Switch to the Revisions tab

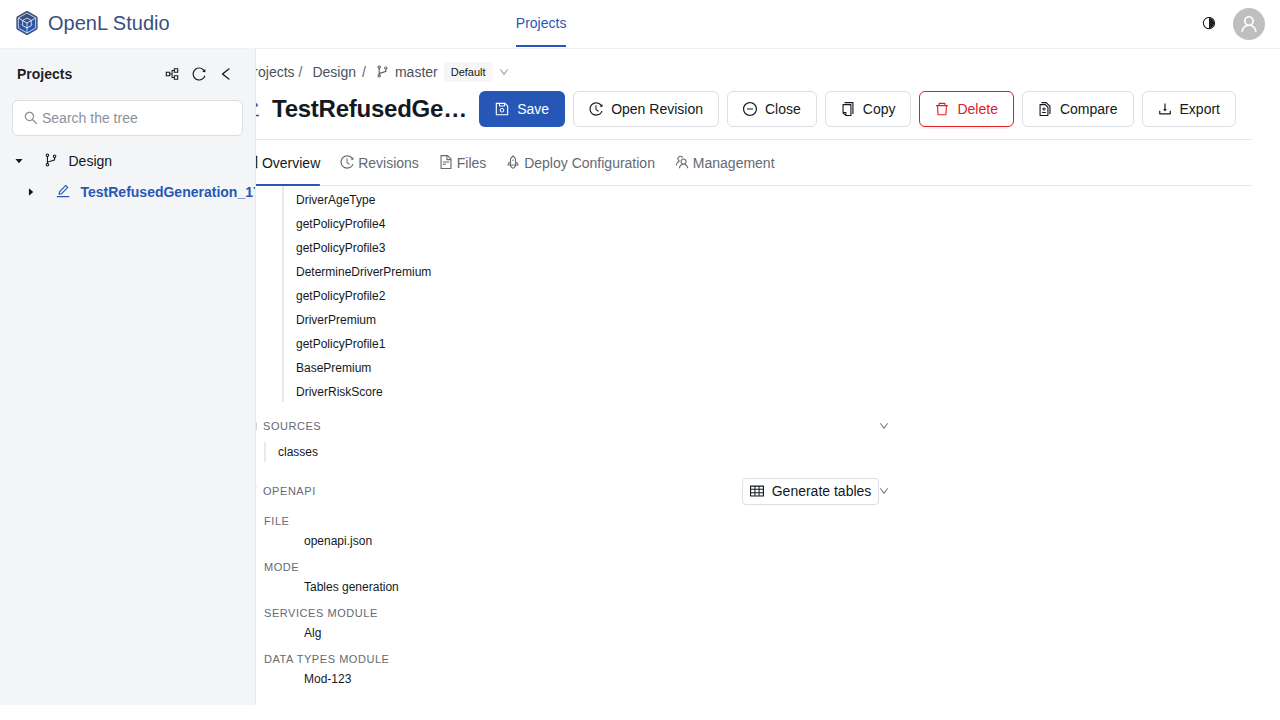(379, 163)
